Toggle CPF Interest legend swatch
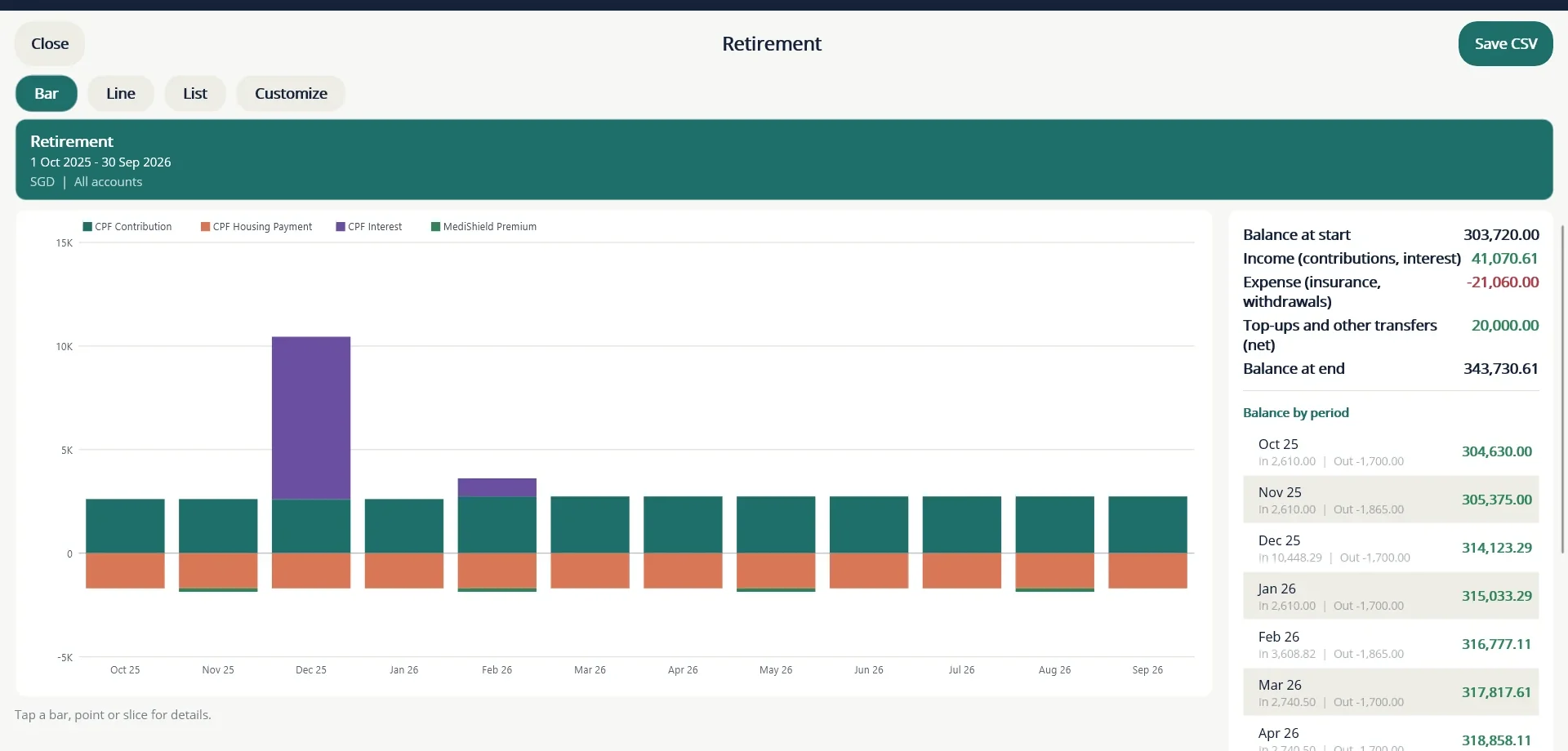The image size is (1568, 751). [341, 227]
